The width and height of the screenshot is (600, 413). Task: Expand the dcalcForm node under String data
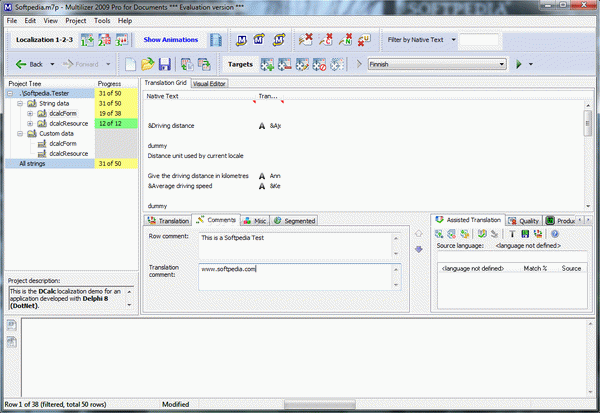tap(30, 113)
